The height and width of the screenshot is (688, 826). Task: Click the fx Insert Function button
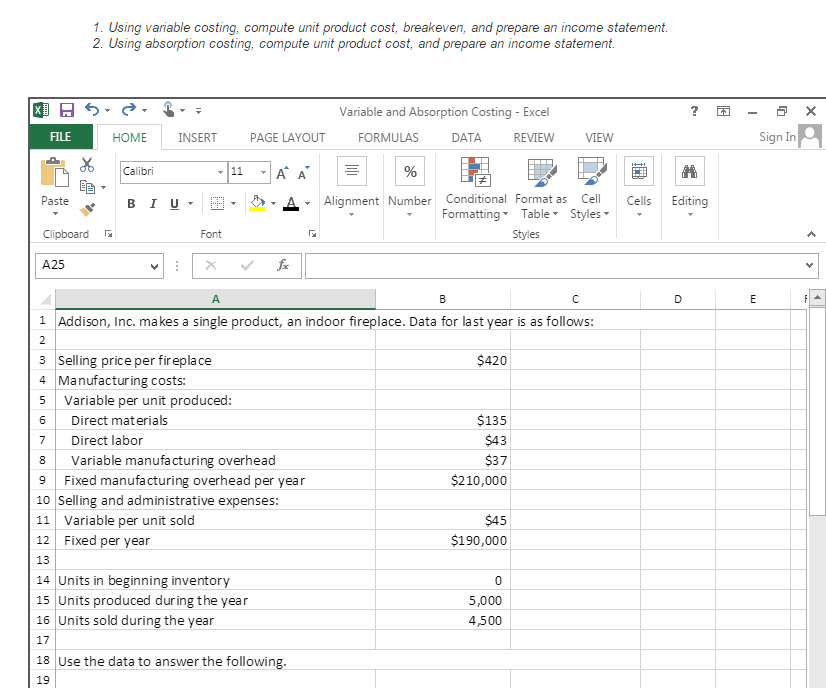coord(283,266)
